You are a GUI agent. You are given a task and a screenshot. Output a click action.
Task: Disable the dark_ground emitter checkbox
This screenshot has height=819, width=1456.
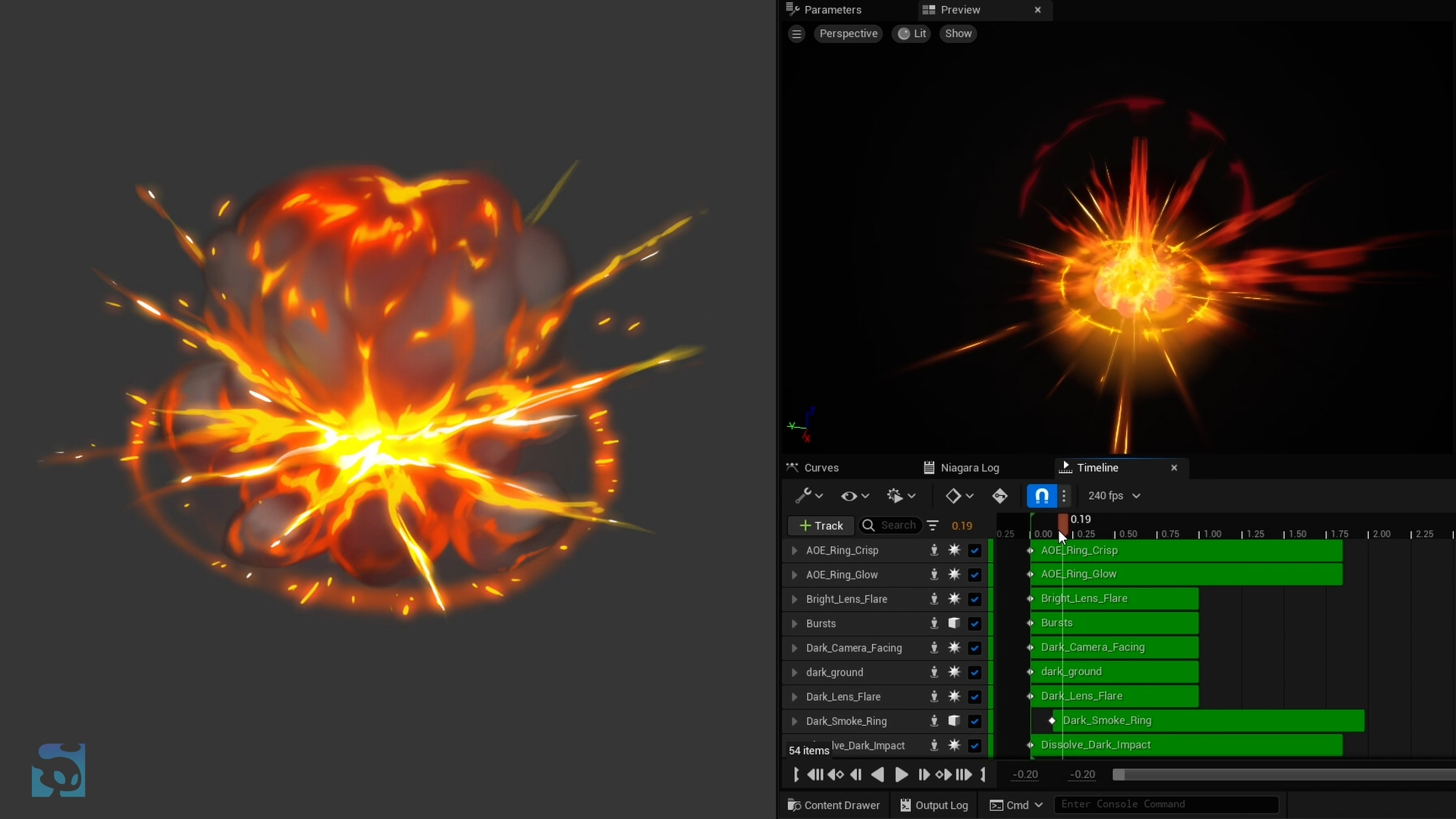coord(974,673)
